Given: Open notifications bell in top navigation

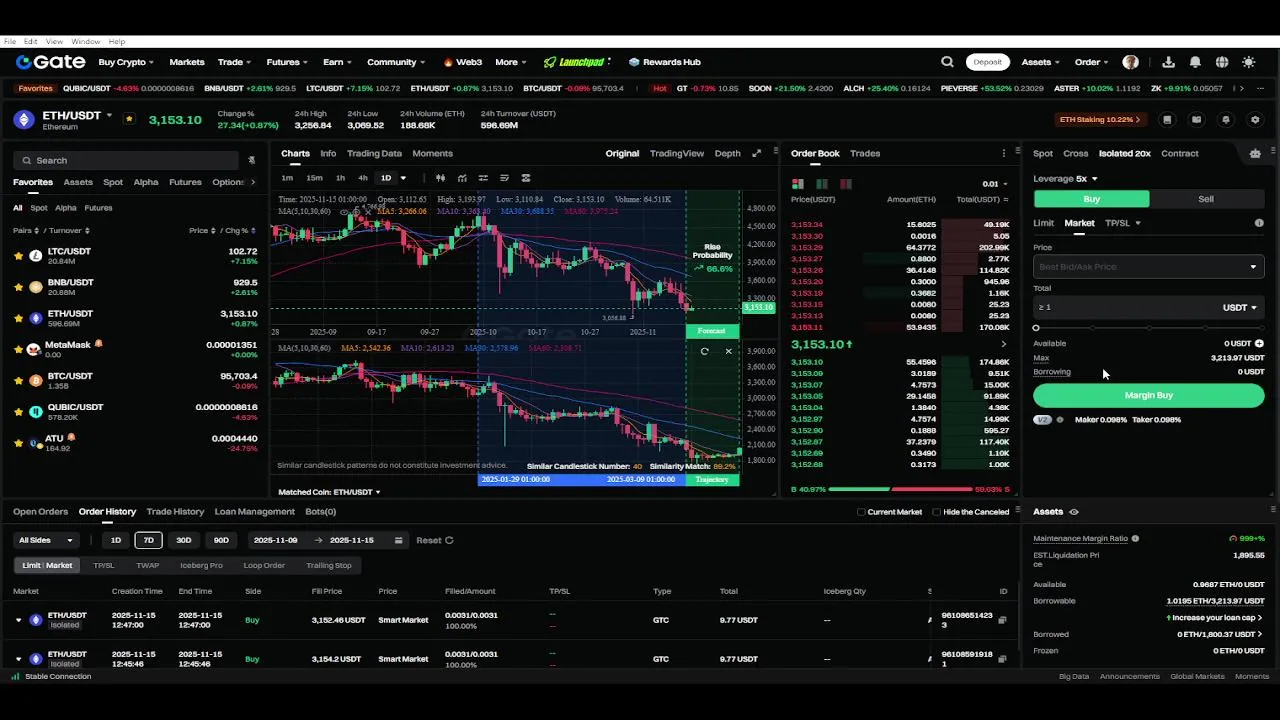Looking at the screenshot, I should [1195, 62].
